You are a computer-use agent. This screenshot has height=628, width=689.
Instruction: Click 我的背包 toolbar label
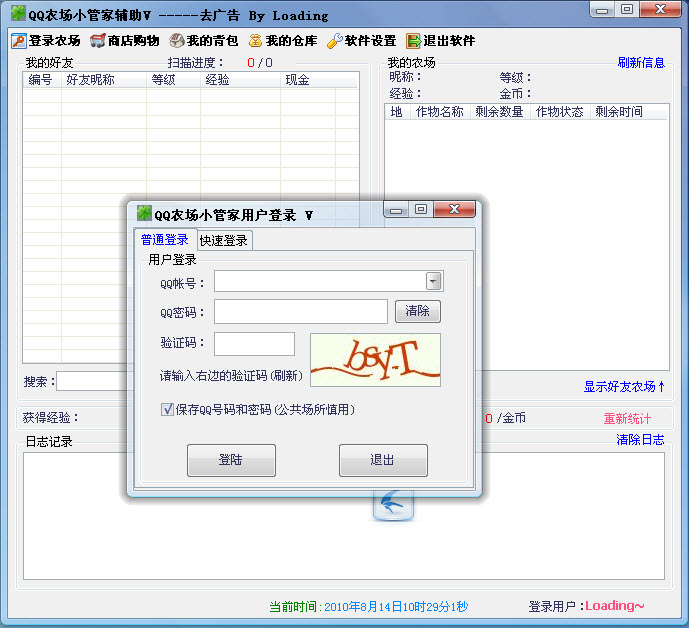pyautogui.click(x=213, y=41)
